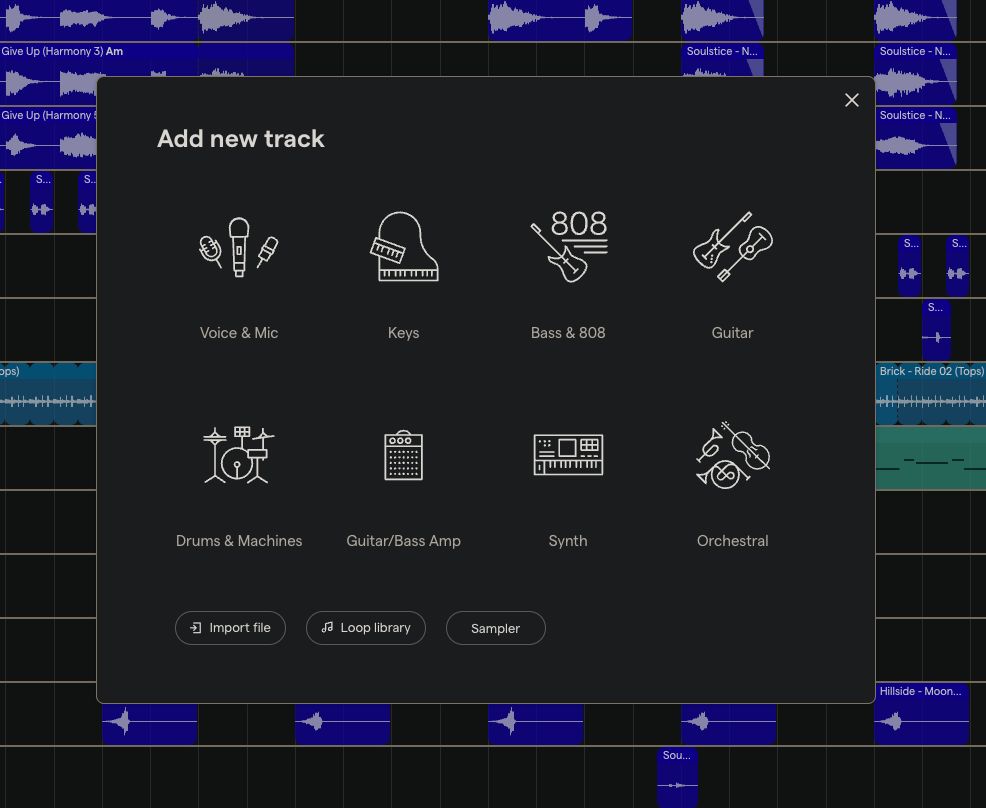Select the Guitar track icon
986x808 pixels.
[x=732, y=247]
